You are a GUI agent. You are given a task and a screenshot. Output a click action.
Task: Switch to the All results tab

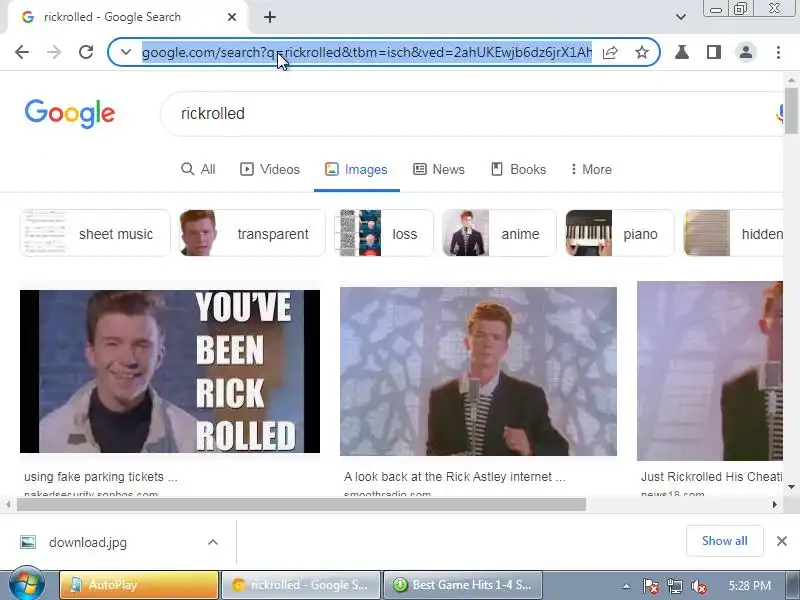(x=198, y=169)
